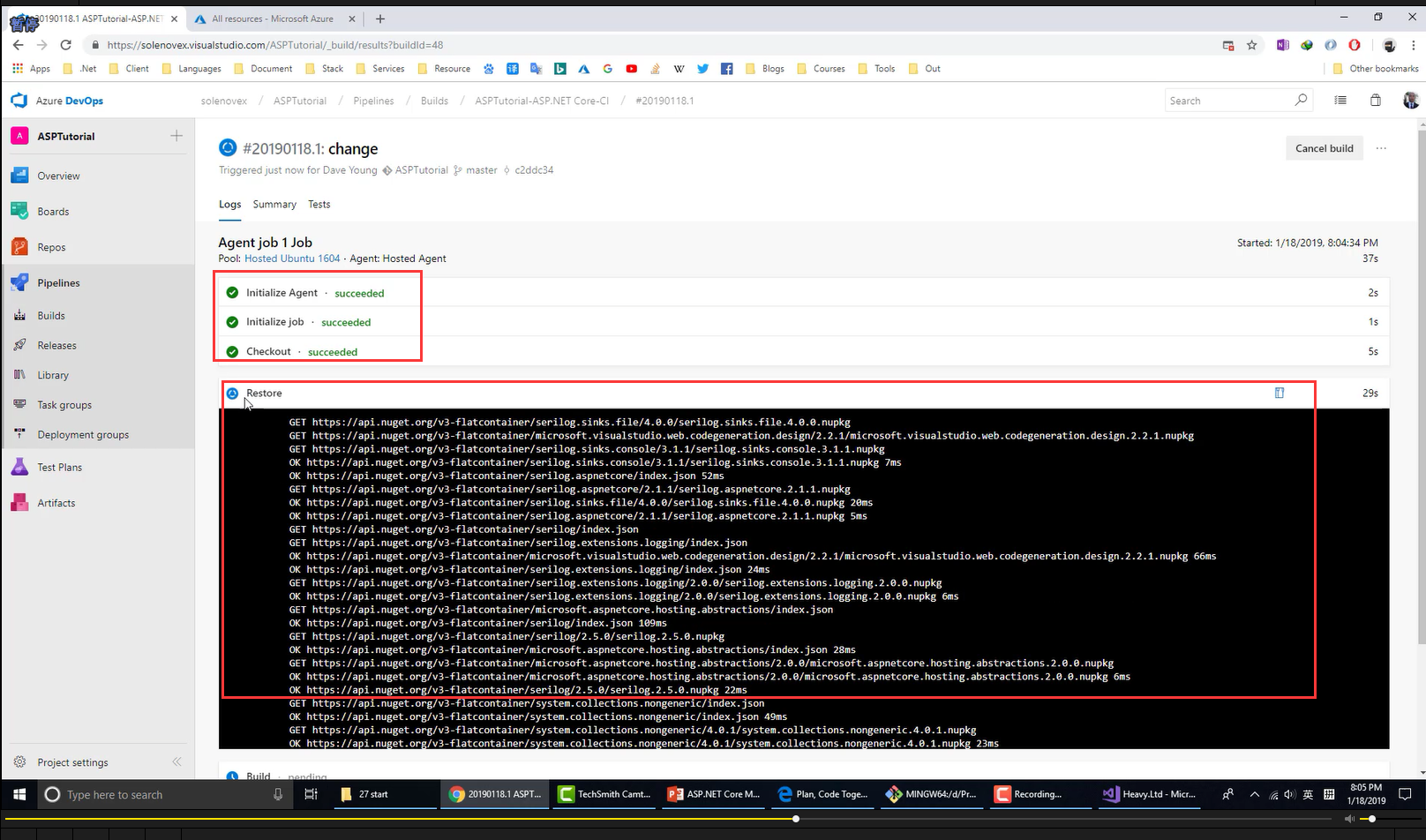
Task: Open Task View on taskbar
Action: click(311, 794)
